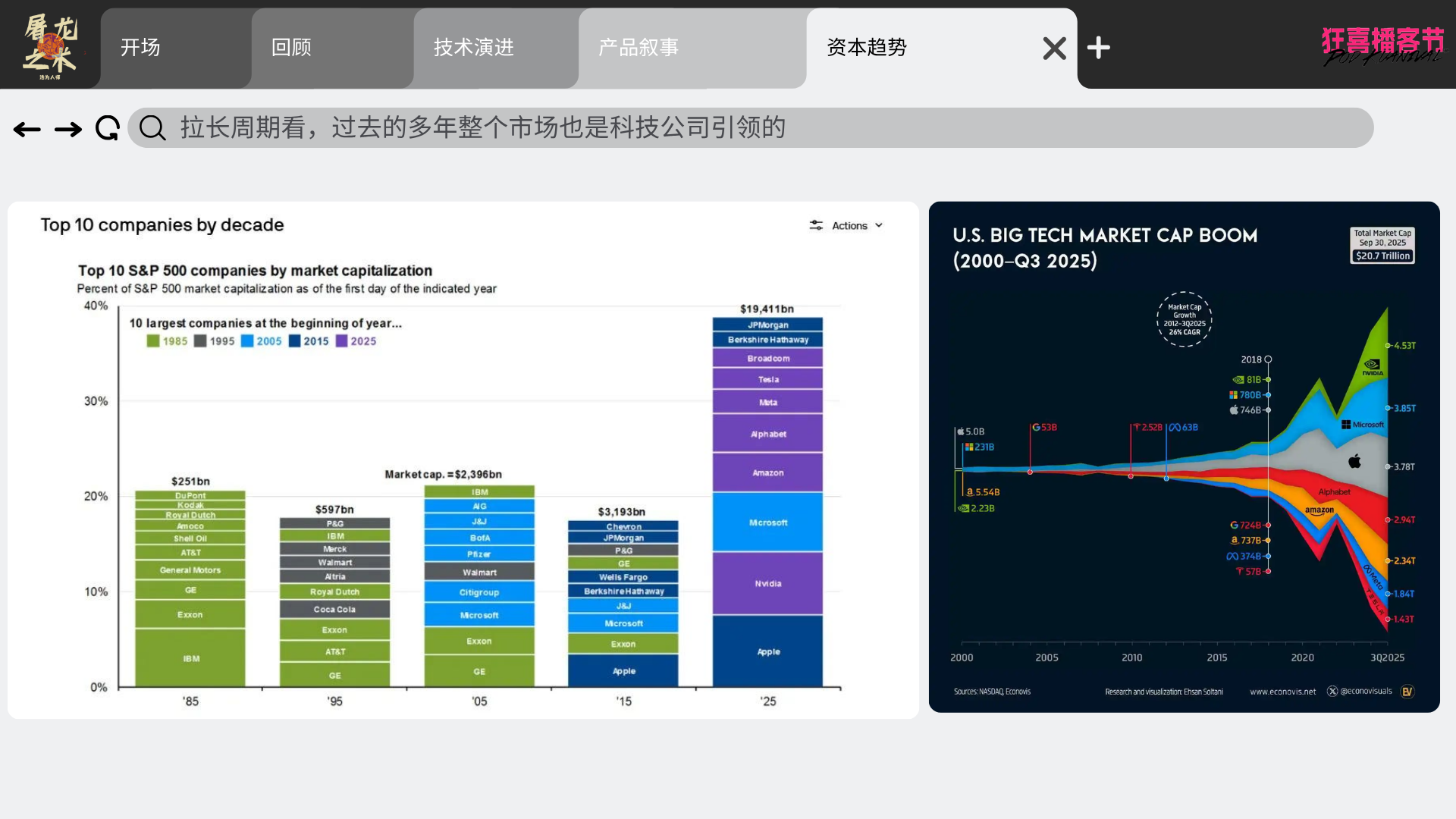Screen dimensions: 1456x819
Task: Select the 产品叙事 tab
Action: point(639,48)
